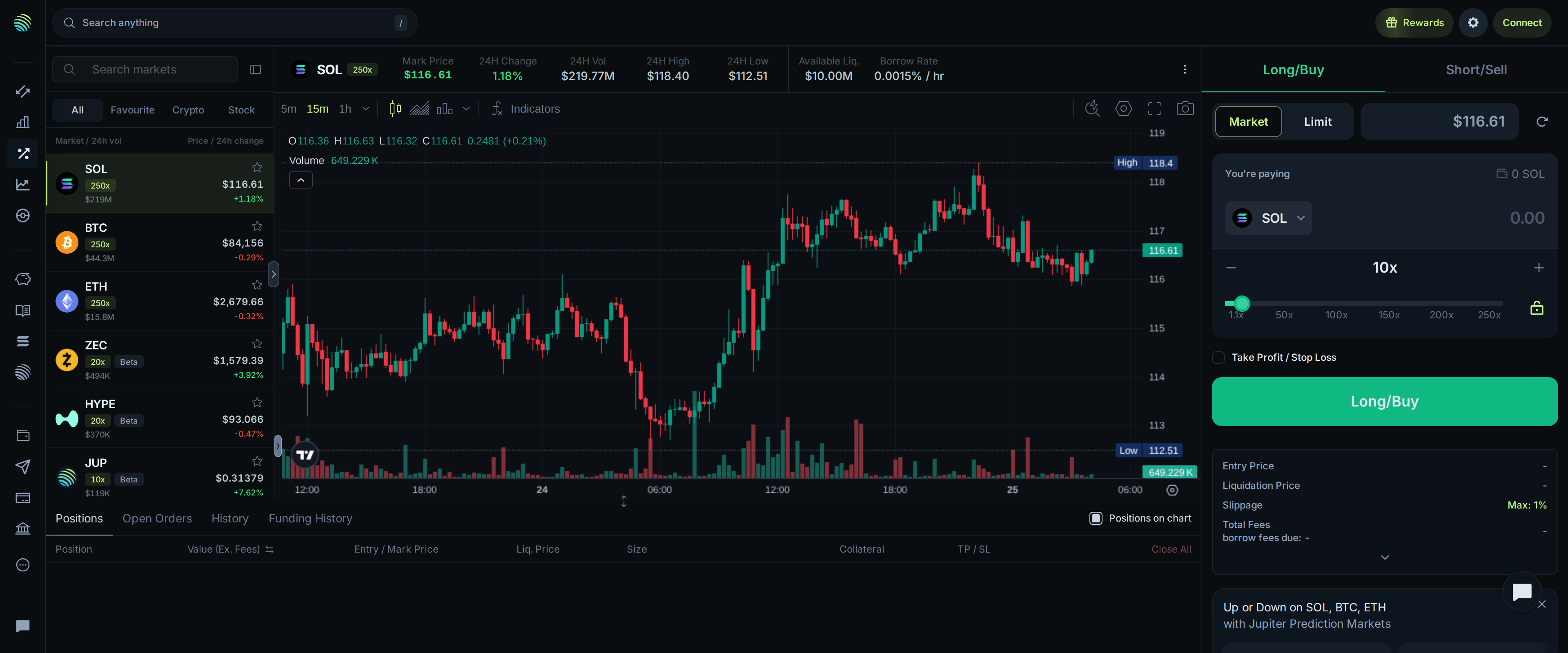
Task: Open the paper plane send sidebar icon
Action: coord(22,467)
